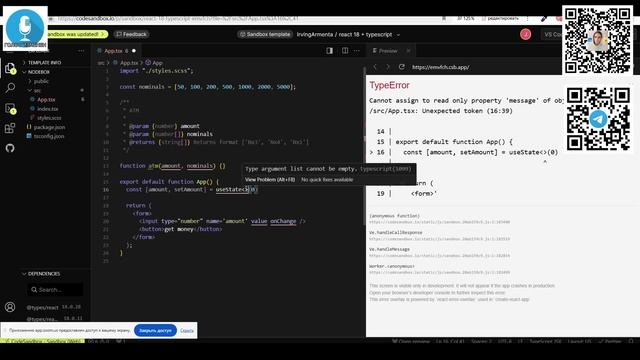Image resolution: width=640 pixels, height=360 pixels.
Task: Click the VS Code button in header
Action: [x=552, y=34]
